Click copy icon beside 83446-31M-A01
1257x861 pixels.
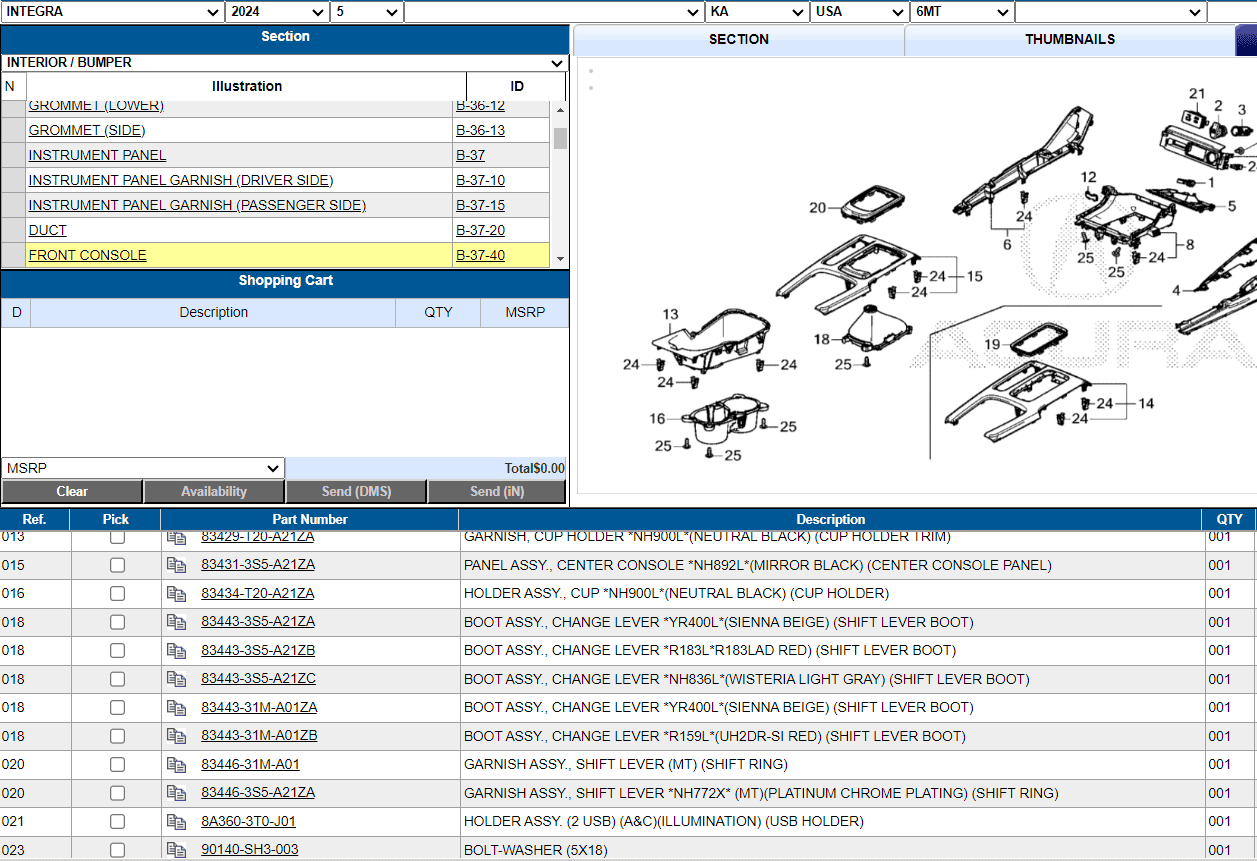[177, 764]
